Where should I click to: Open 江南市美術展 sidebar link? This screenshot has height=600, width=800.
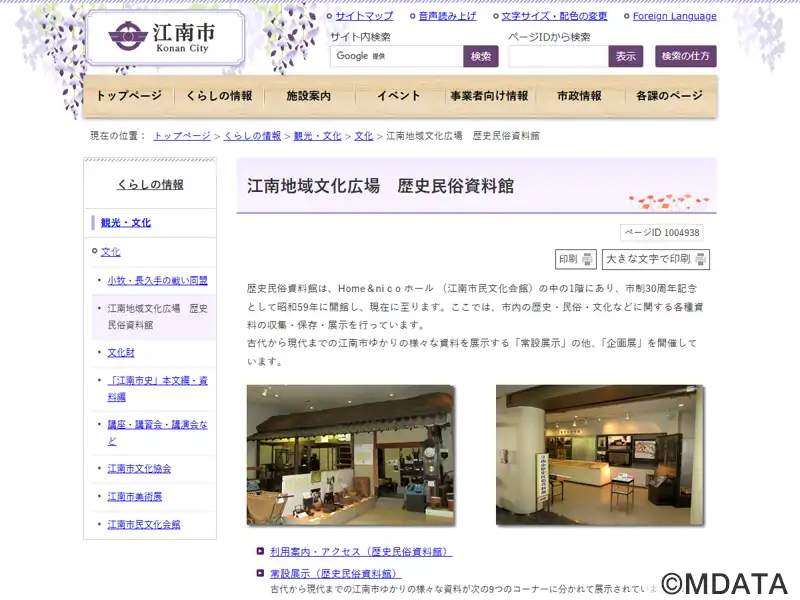point(135,496)
